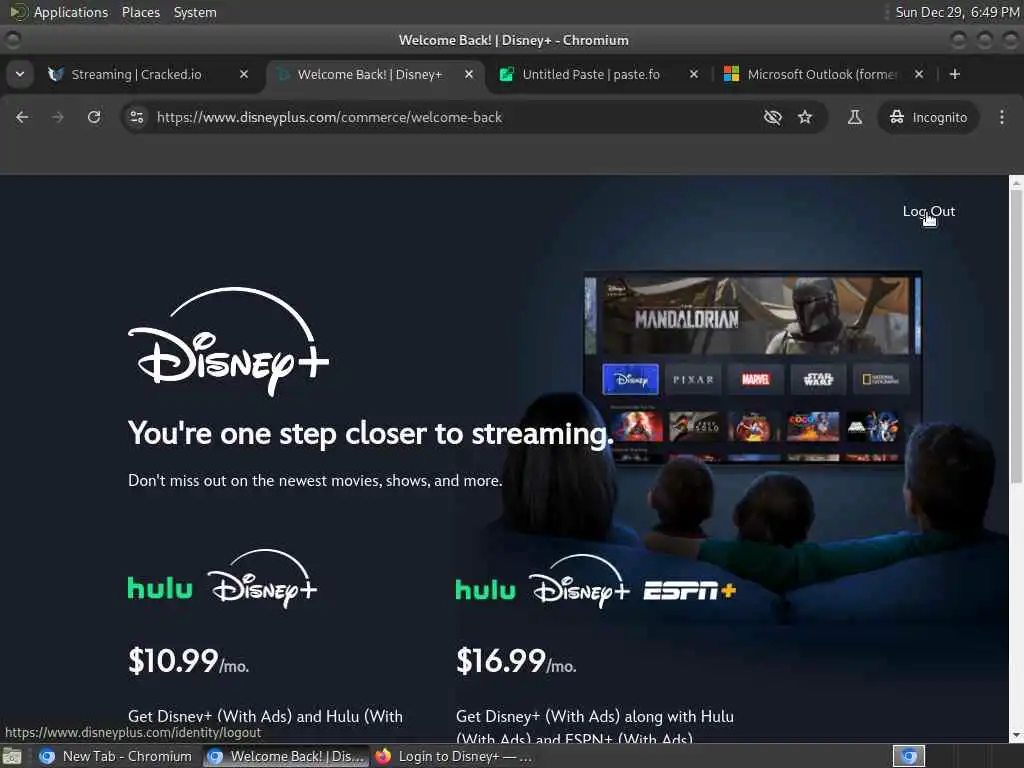Switch to Untitled Paste | paste.fo tab
The width and height of the screenshot is (1024, 768).
pyautogui.click(x=590, y=74)
